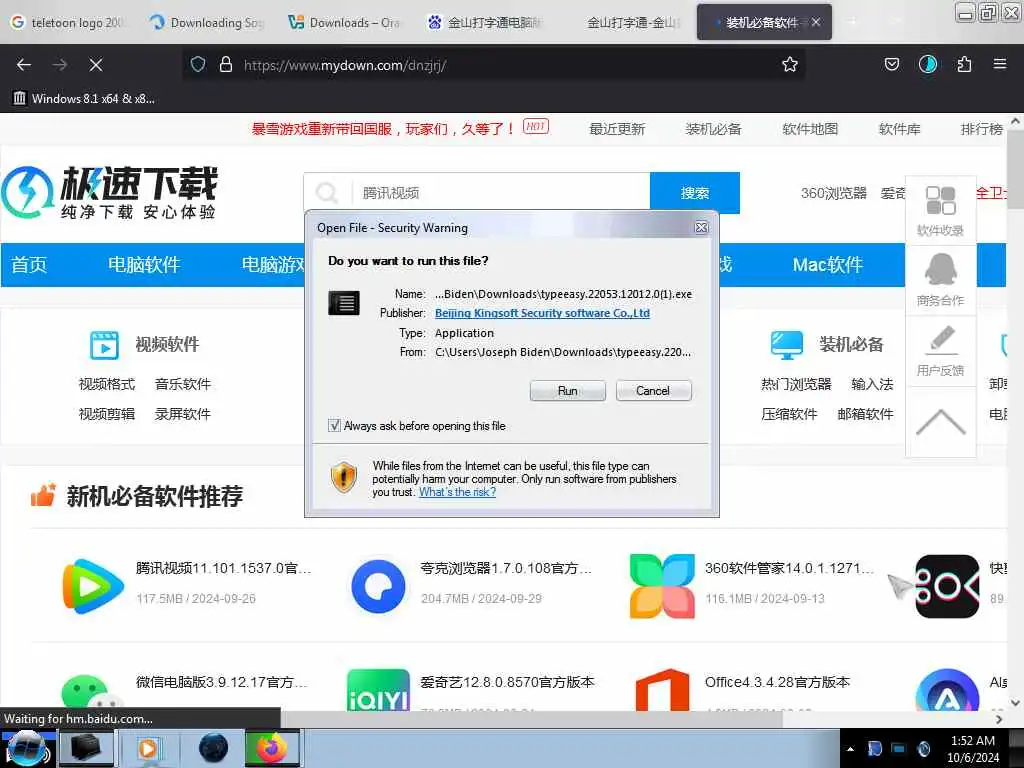Viewport: 1024px width, 768px height.
Task: Click Run in the security warning dialog
Action: (x=567, y=391)
